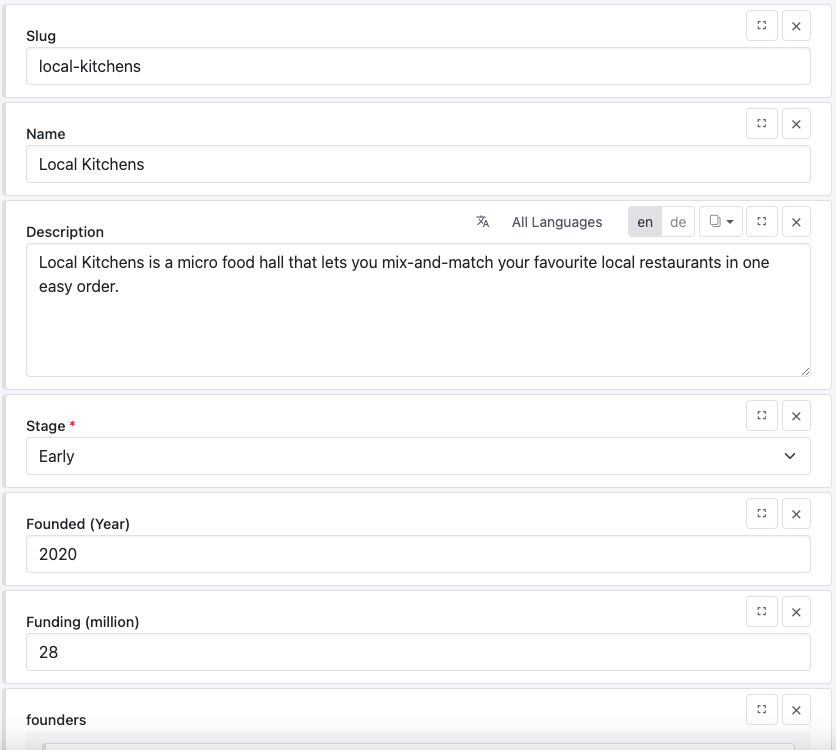836x750 pixels.
Task: Expand the Stage field to fullscreen
Action: 761,416
